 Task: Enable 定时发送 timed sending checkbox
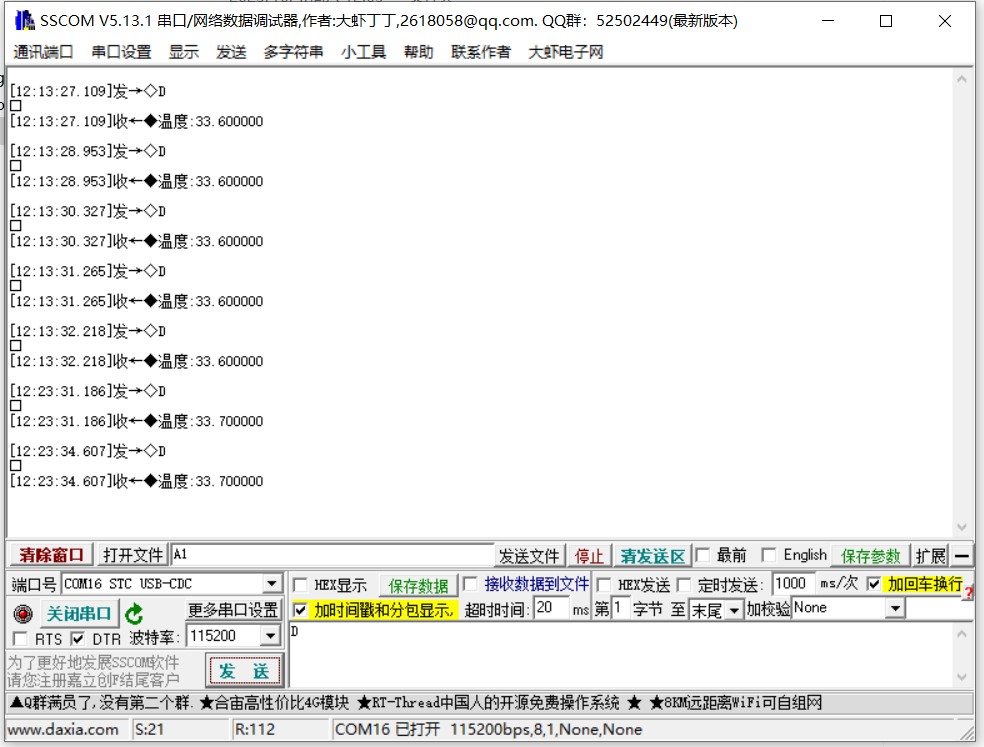tap(684, 585)
